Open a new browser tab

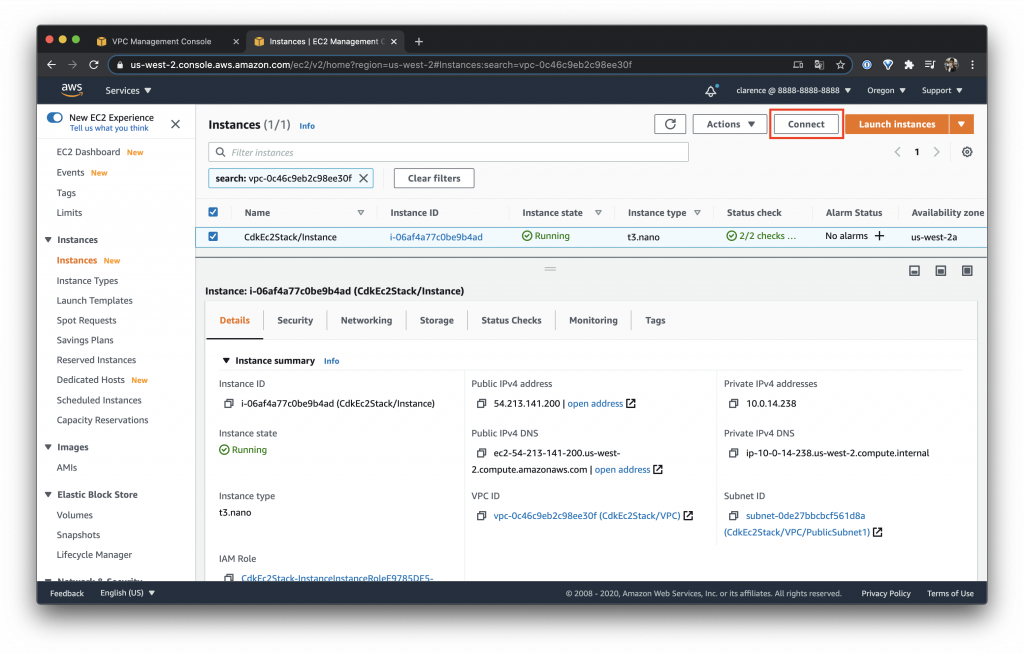pos(419,42)
